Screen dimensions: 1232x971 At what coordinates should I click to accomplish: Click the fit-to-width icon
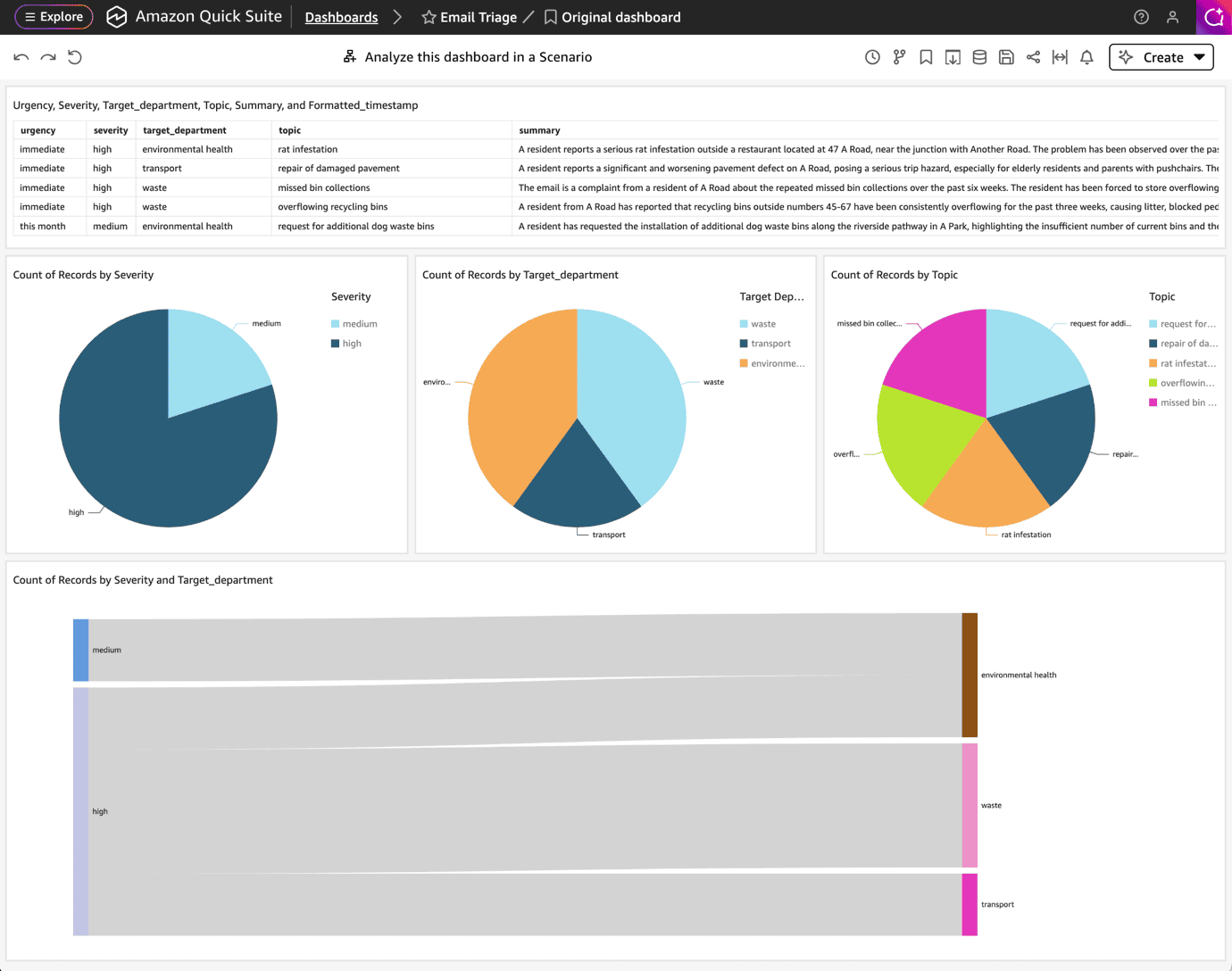[1060, 57]
